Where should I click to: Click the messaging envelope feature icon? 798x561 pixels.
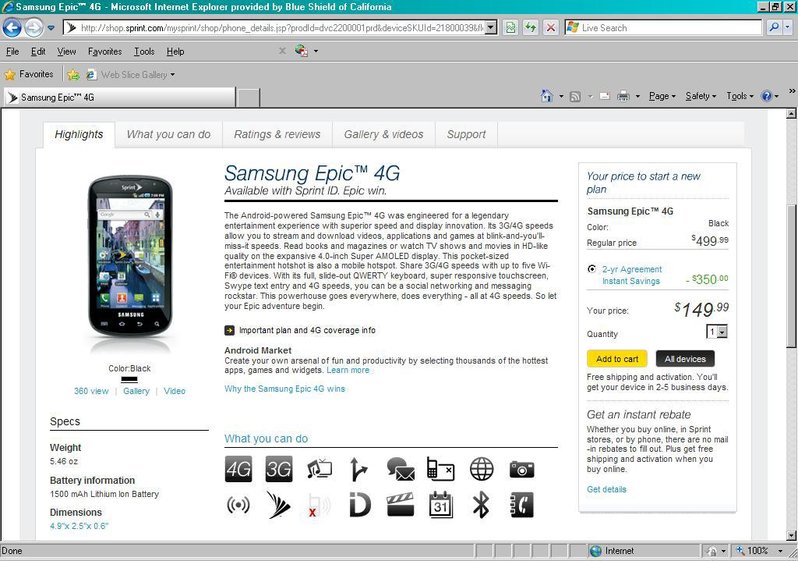401,469
